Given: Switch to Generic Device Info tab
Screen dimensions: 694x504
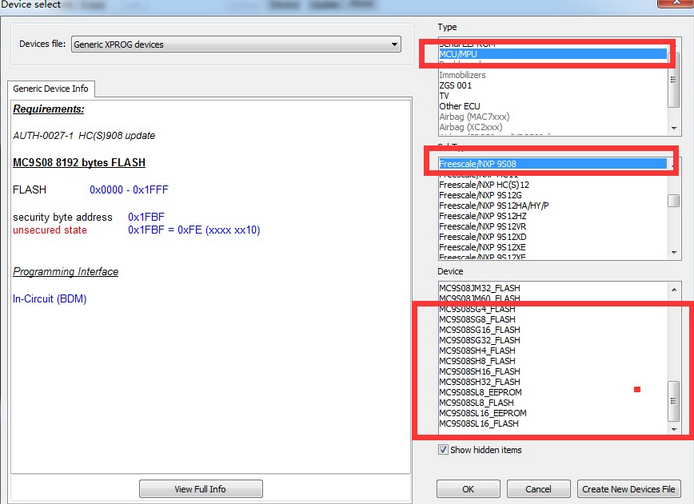Looking at the screenshot, I should 50,88.
